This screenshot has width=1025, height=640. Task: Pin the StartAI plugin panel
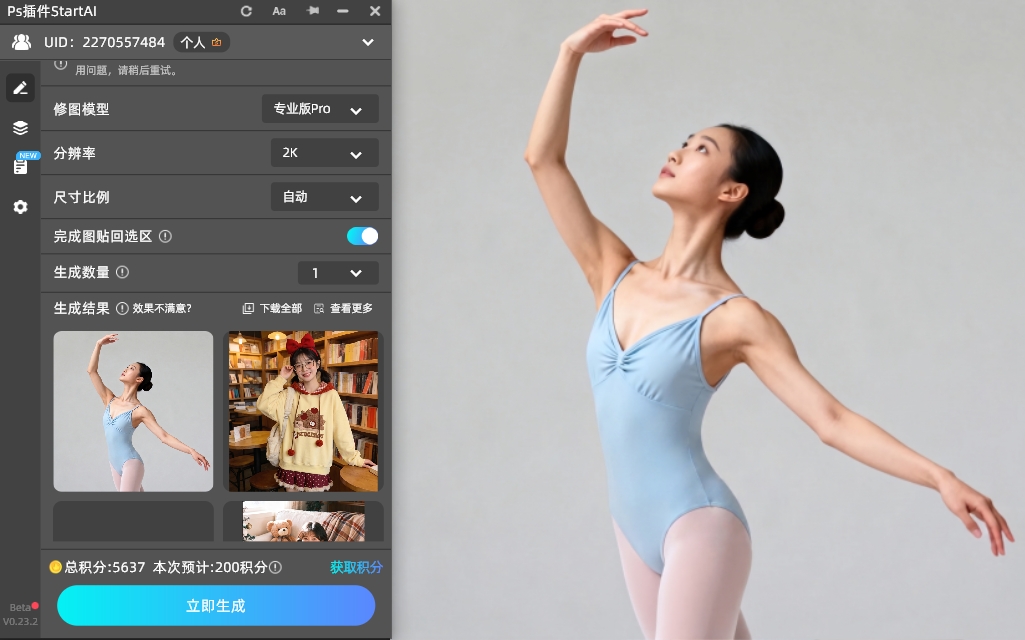tap(312, 11)
